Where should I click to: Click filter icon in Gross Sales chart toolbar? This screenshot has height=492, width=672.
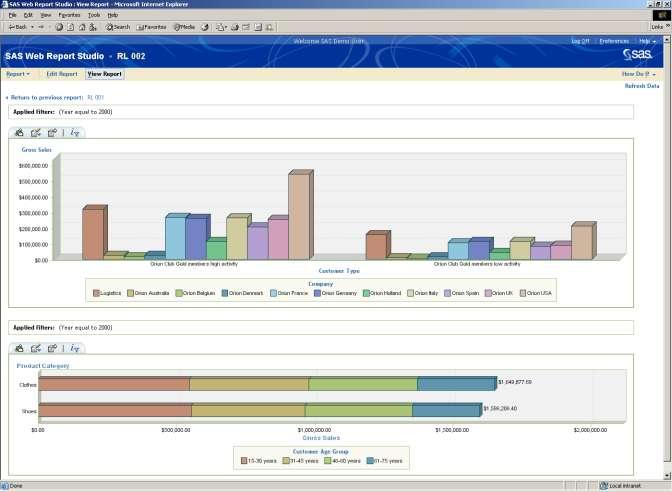coord(75,133)
